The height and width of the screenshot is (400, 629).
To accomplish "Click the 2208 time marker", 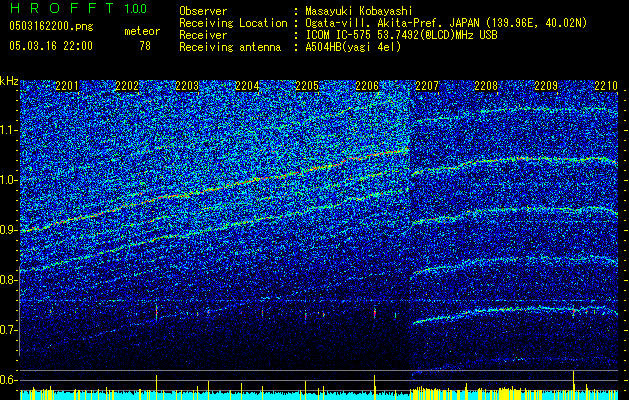I will coord(486,86).
